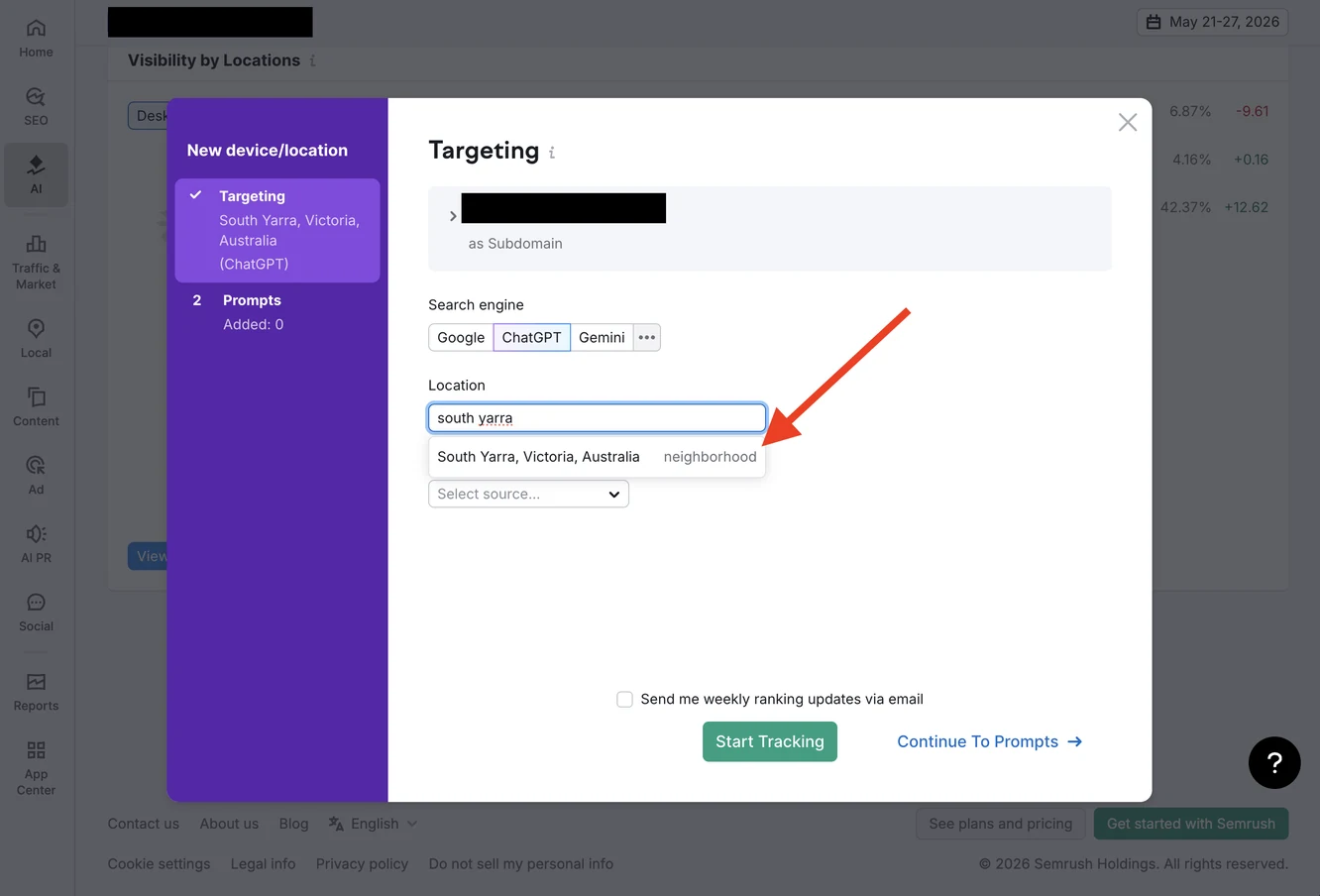The height and width of the screenshot is (896, 1320).
Task: Open Contact us footer link
Action: tap(144, 824)
